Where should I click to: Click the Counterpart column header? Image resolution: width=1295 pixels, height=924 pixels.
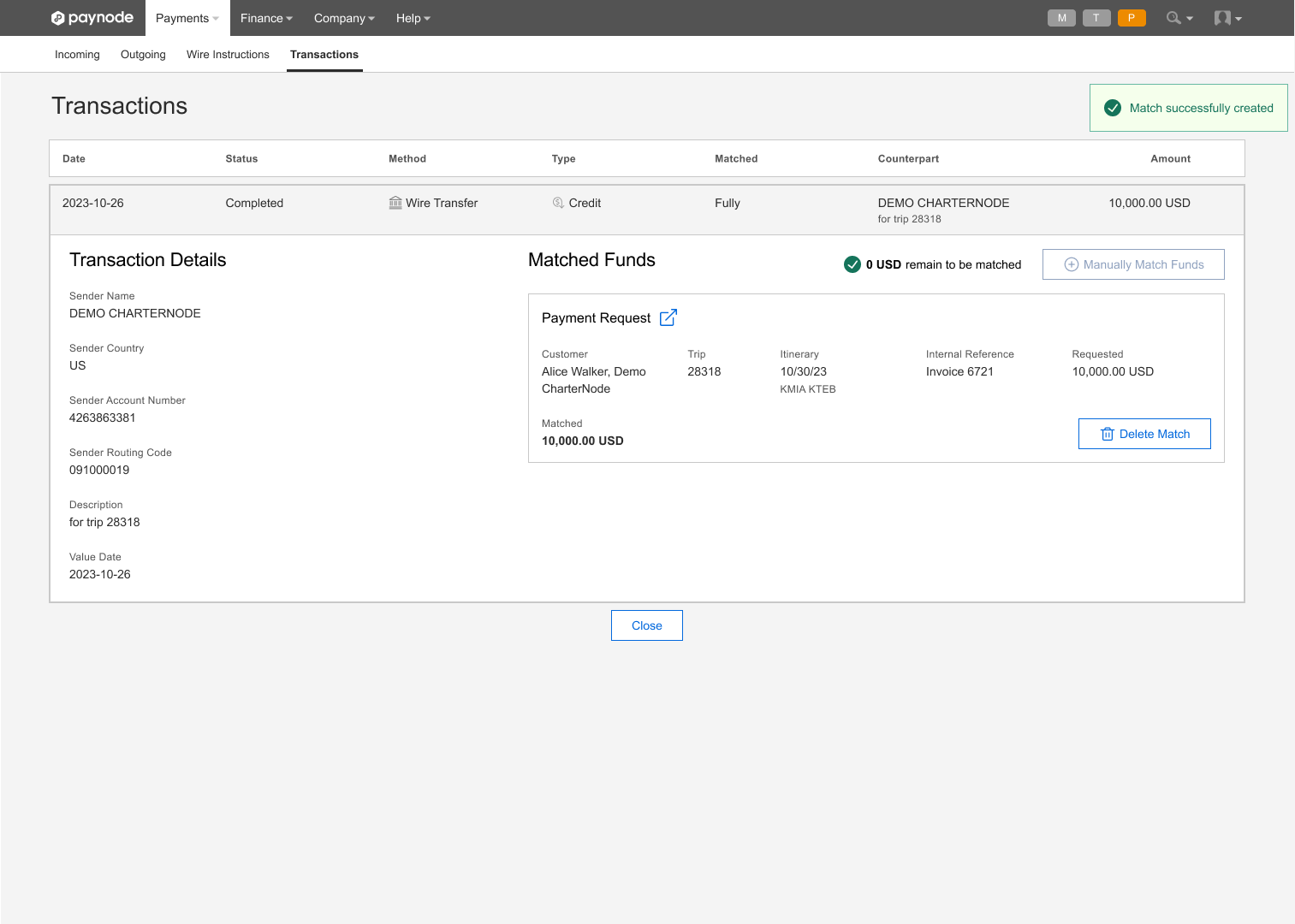pos(908,158)
